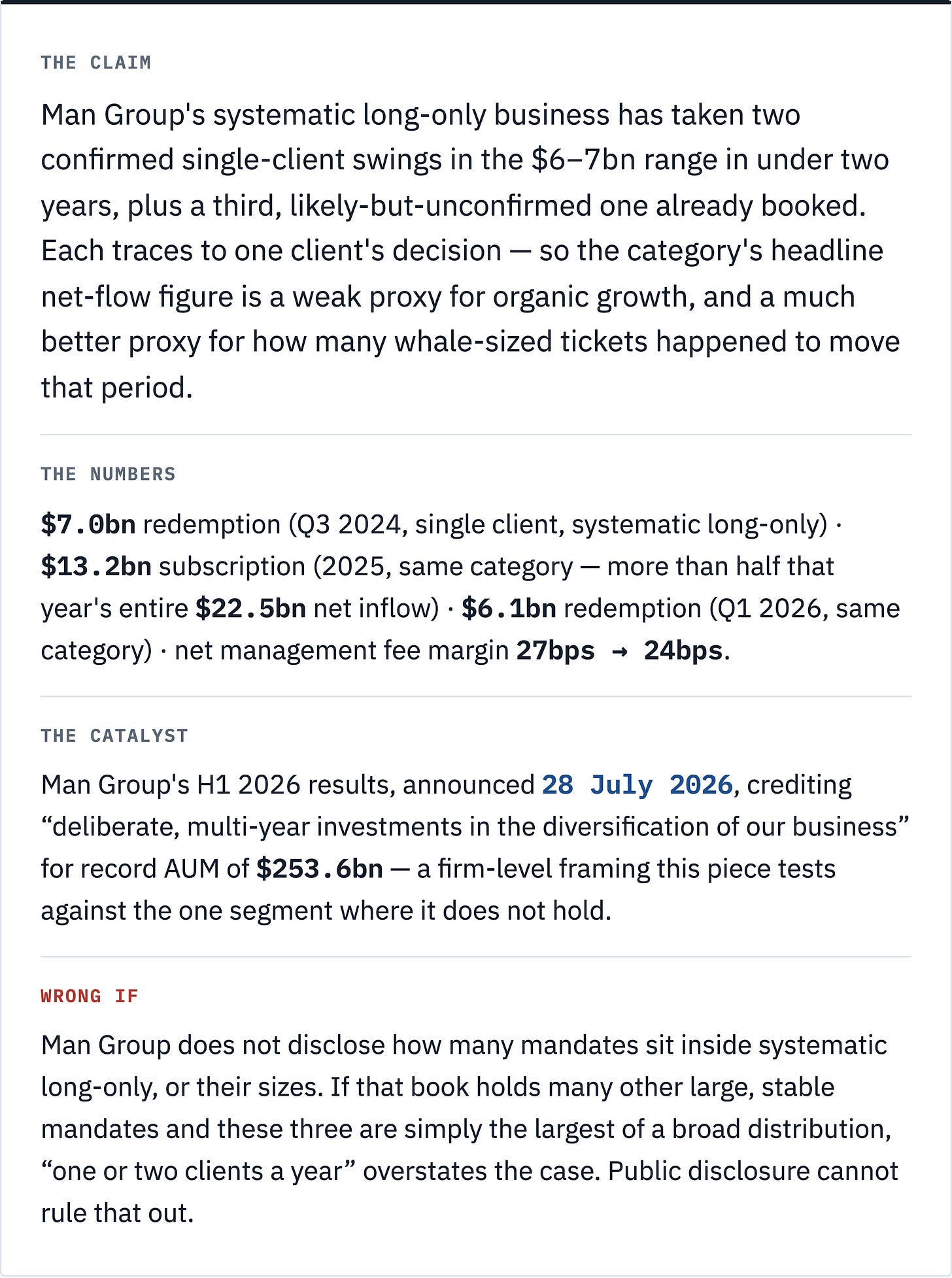Select the bold $7.0bn redemption figure

click(88, 525)
